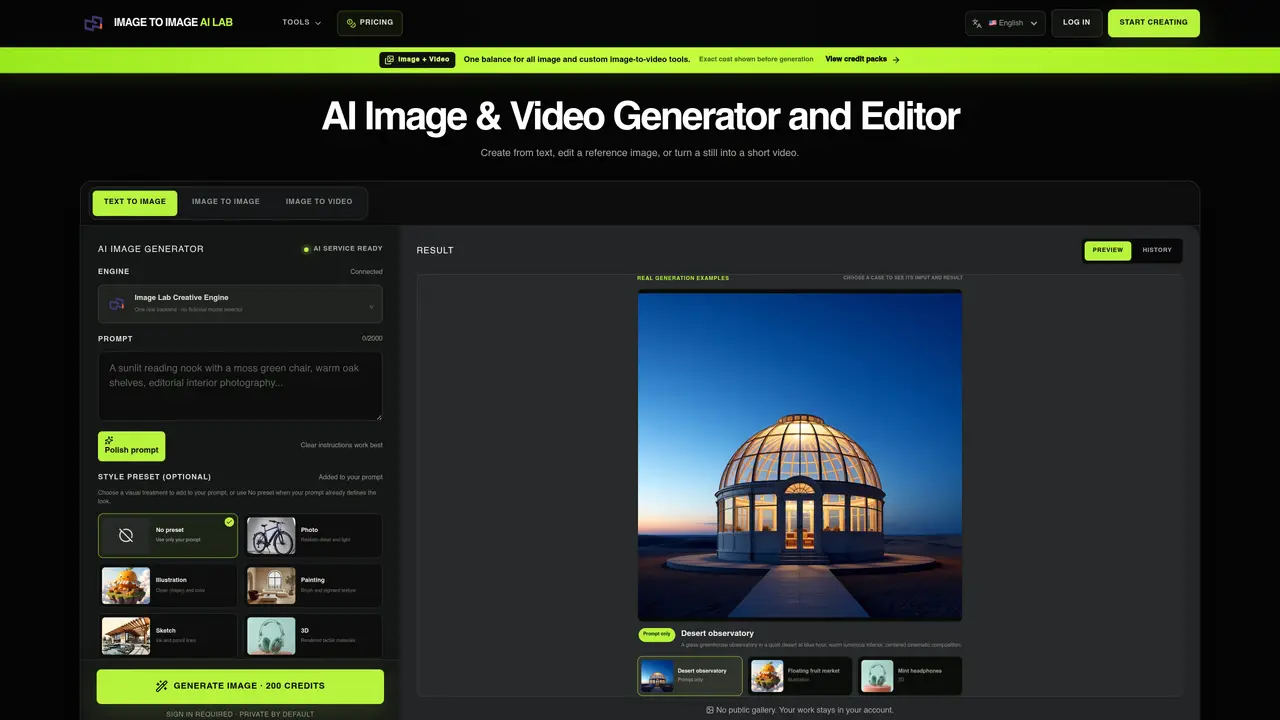Click the arrow next to View credit packs

(896, 60)
